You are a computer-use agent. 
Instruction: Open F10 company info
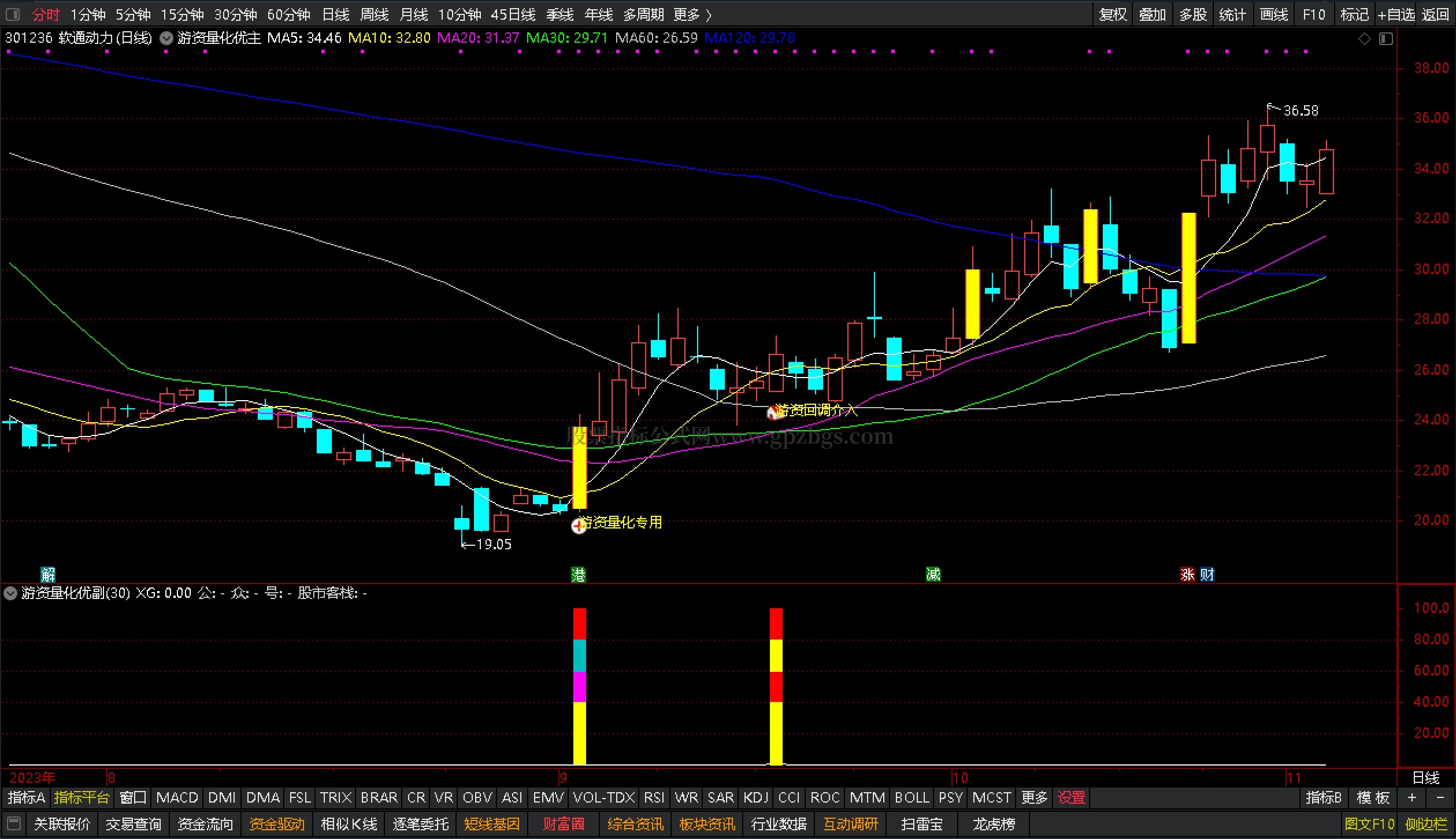tap(1314, 14)
